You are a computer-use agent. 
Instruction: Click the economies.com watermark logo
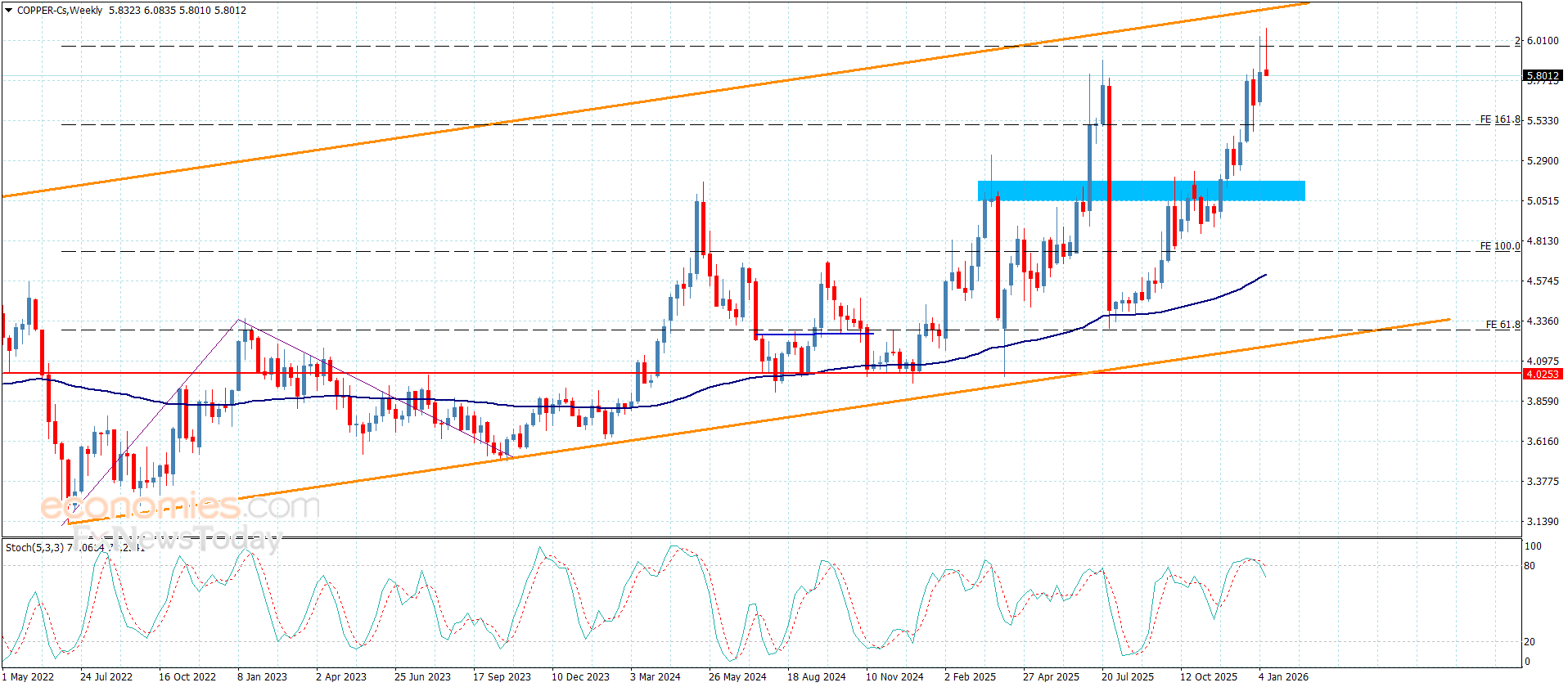click(180, 506)
